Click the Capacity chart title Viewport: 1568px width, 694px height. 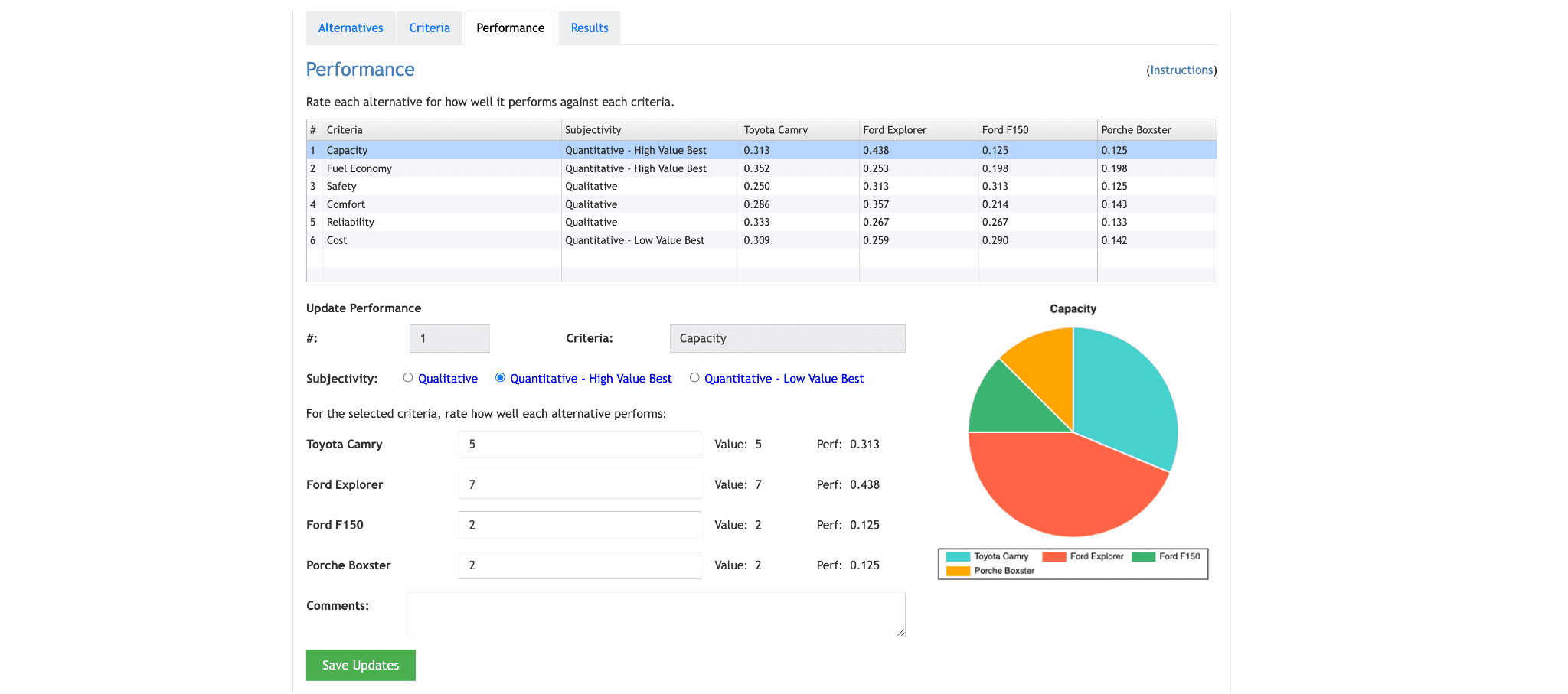[1073, 309]
